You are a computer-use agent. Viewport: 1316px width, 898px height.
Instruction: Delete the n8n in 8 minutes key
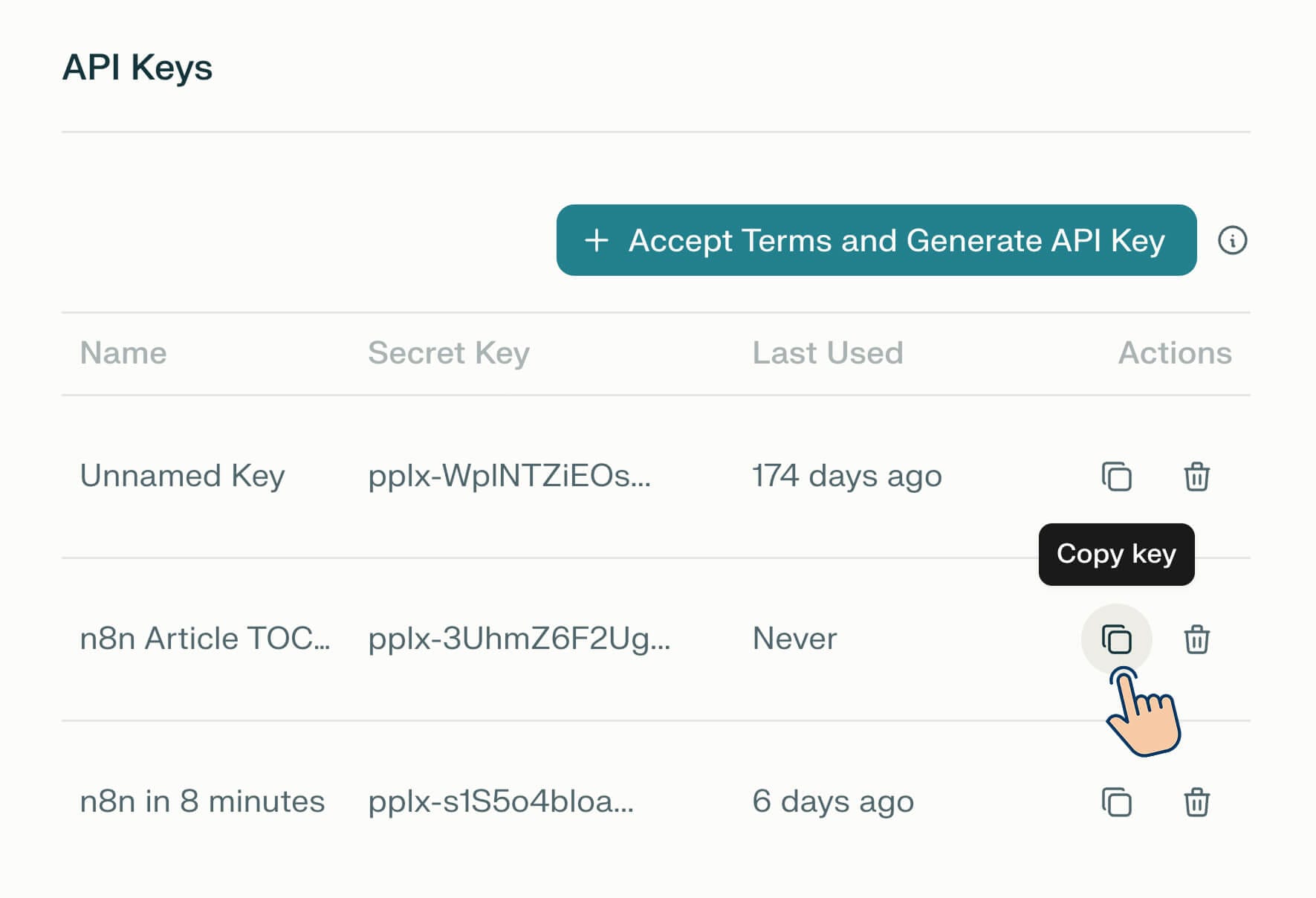click(1197, 801)
